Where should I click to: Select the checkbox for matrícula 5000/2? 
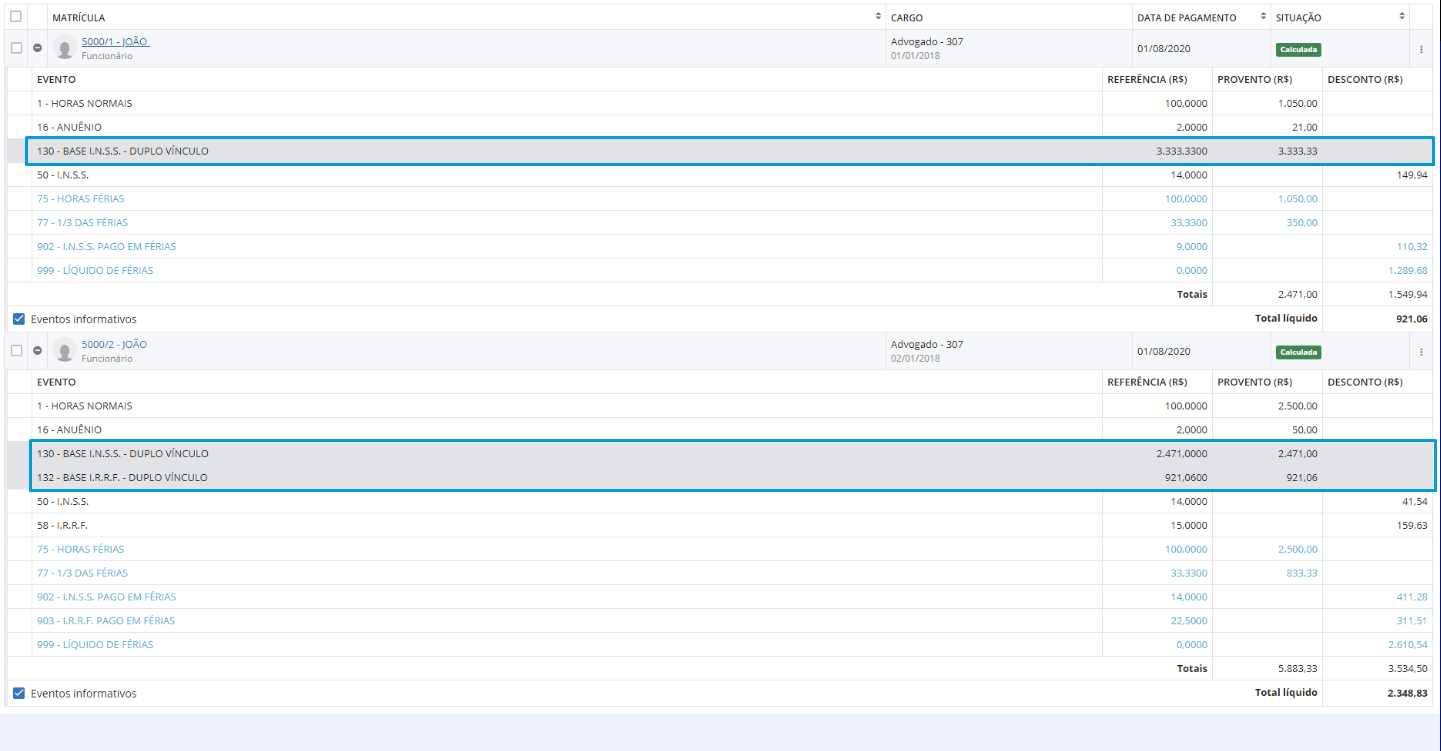[x=16, y=351]
